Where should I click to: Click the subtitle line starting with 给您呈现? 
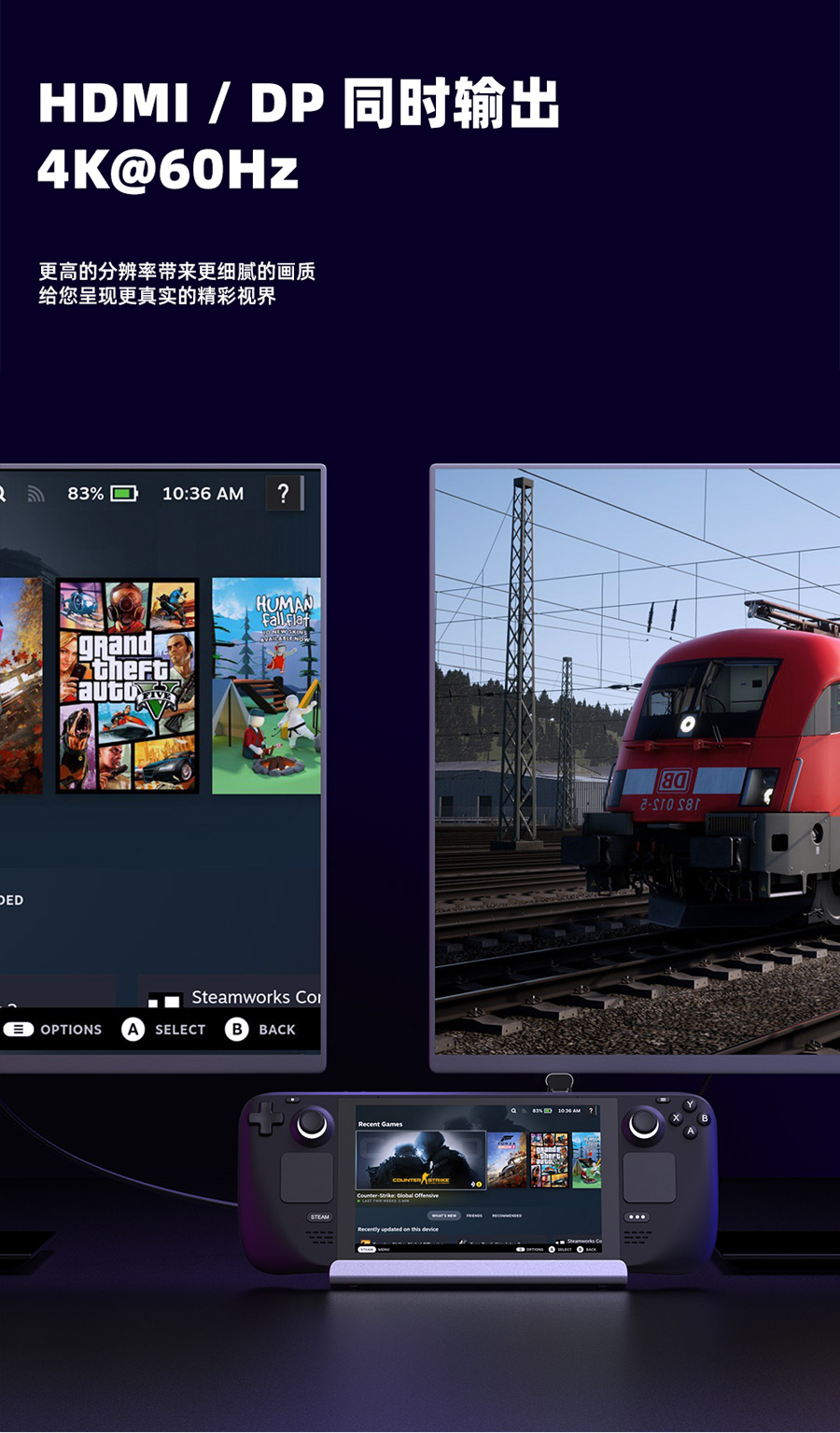pyautogui.click(x=157, y=296)
